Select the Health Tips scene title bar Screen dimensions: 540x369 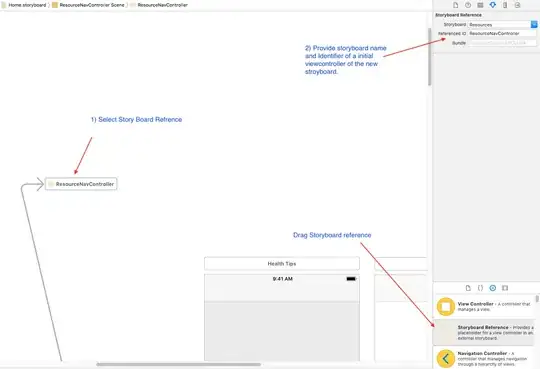pyautogui.click(x=282, y=264)
